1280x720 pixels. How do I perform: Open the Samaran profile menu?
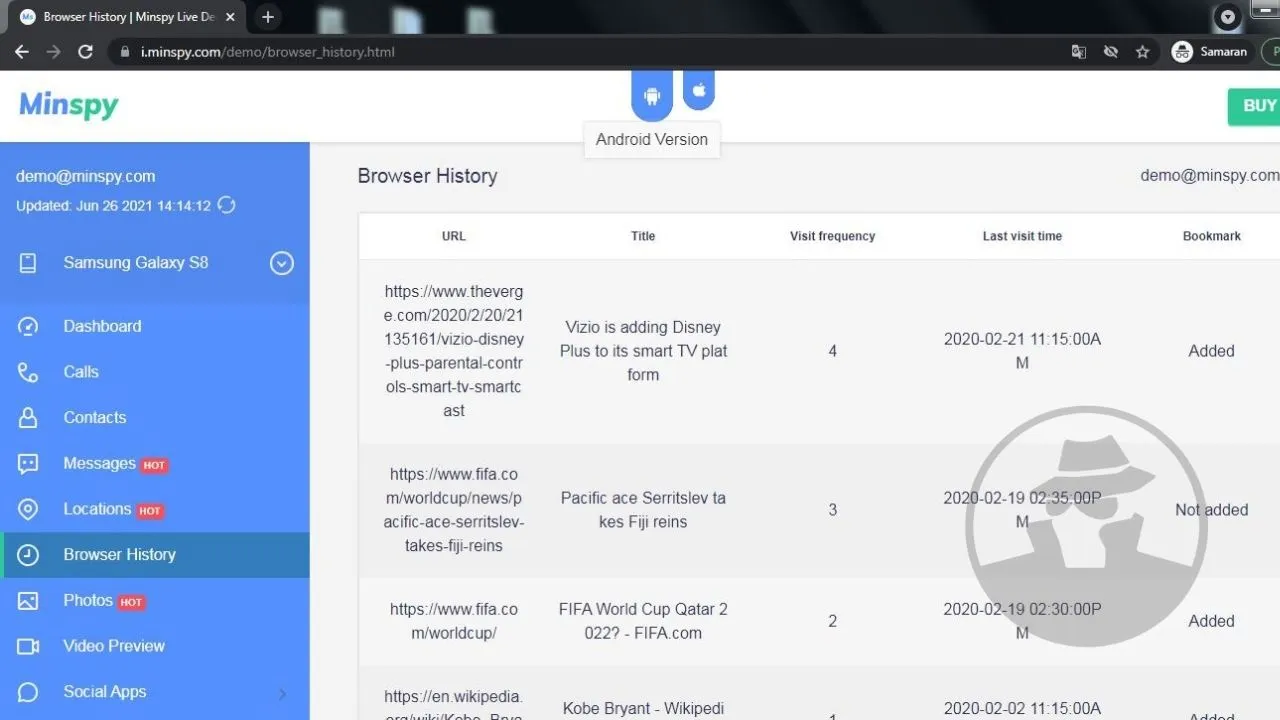pos(1210,52)
